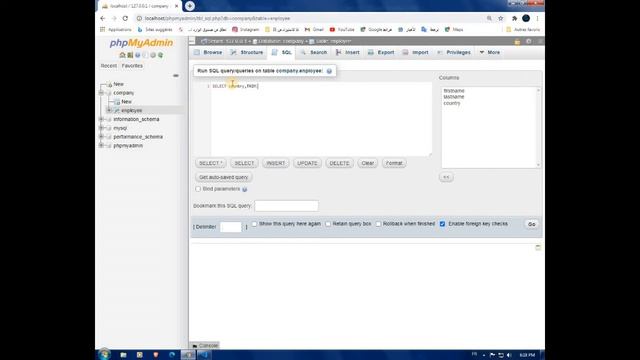Click the UPDATE query template button

click(x=307, y=163)
